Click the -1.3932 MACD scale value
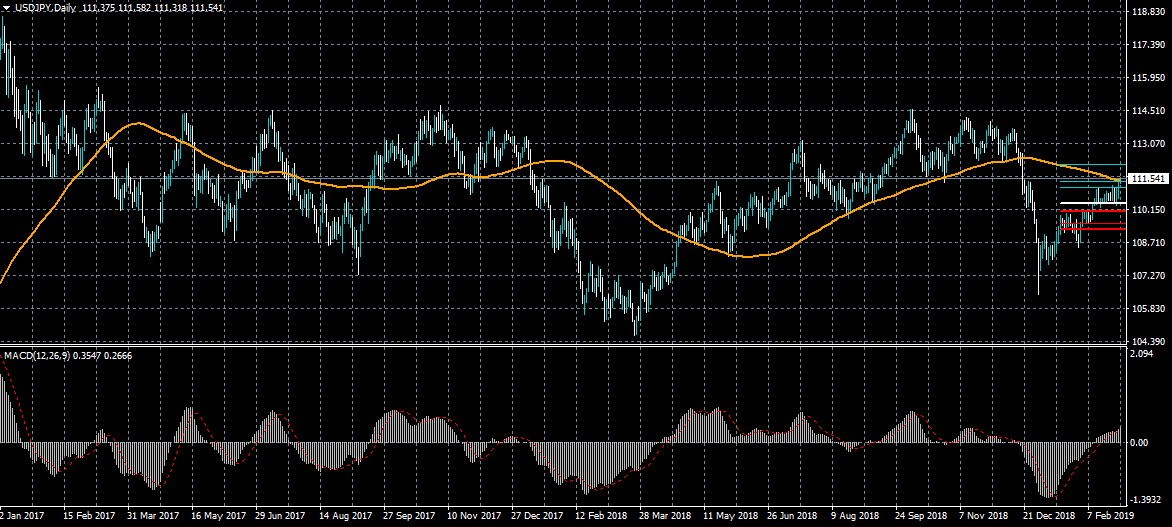 (x=1146, y=498)
